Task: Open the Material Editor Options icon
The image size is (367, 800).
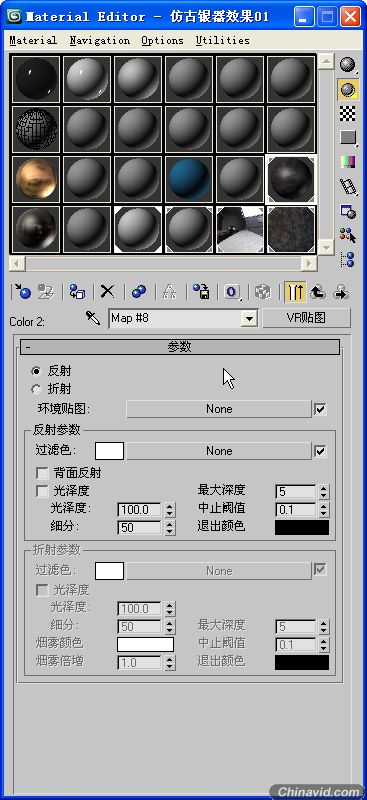Action: [348, 211]
